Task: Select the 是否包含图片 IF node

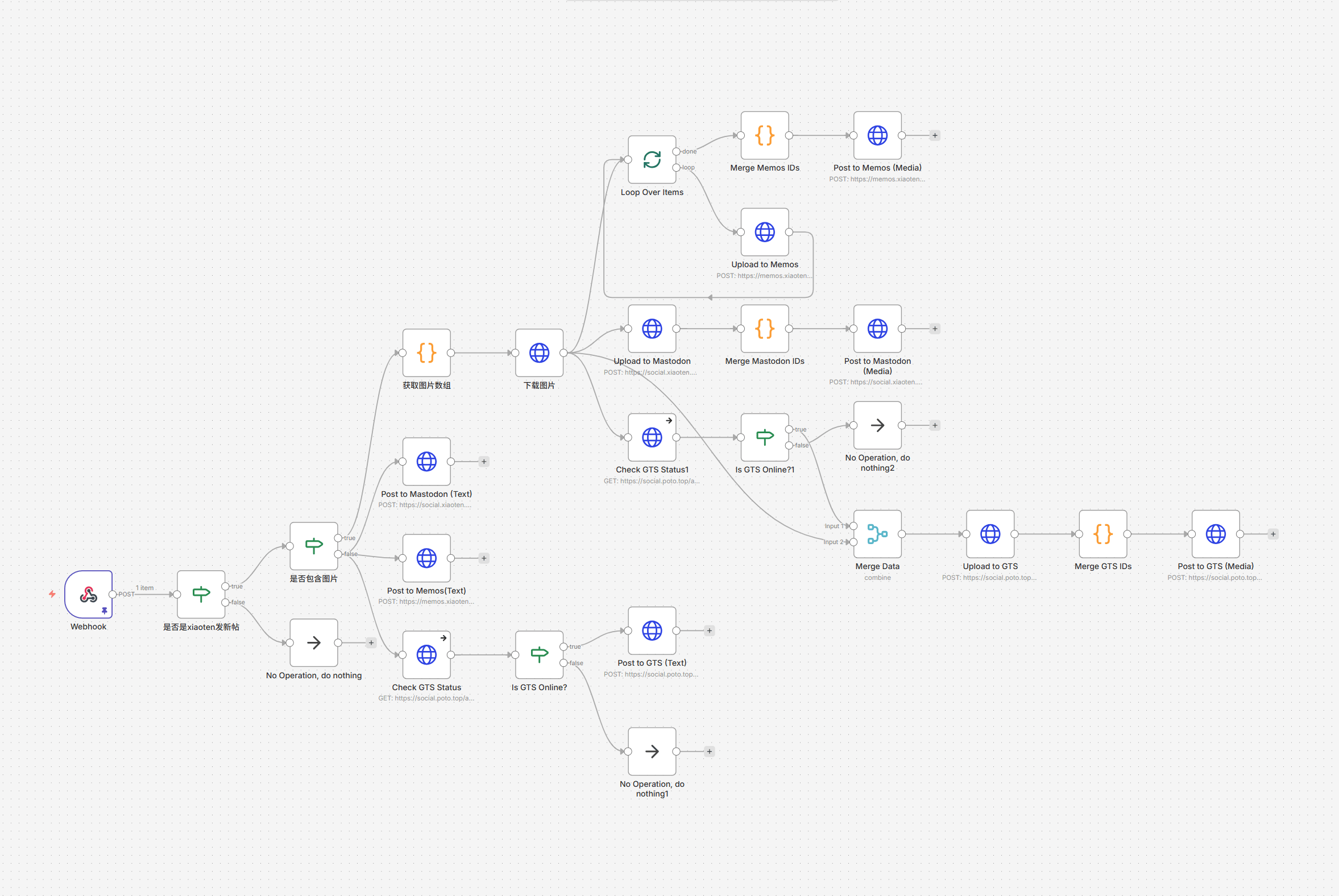Action: click(313, 546)
